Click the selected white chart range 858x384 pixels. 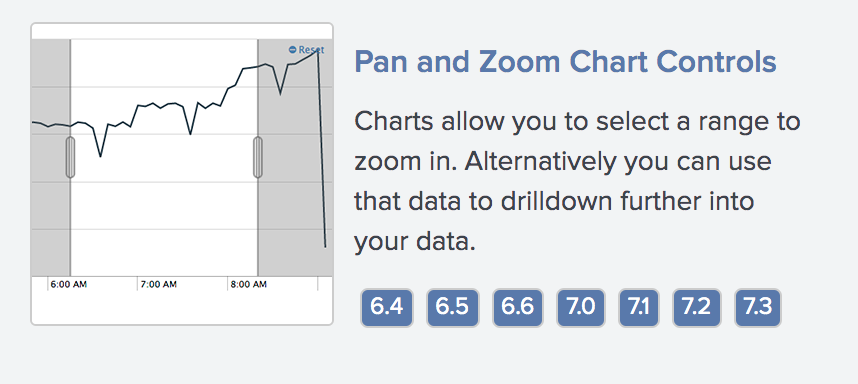[x=164, y=208]
